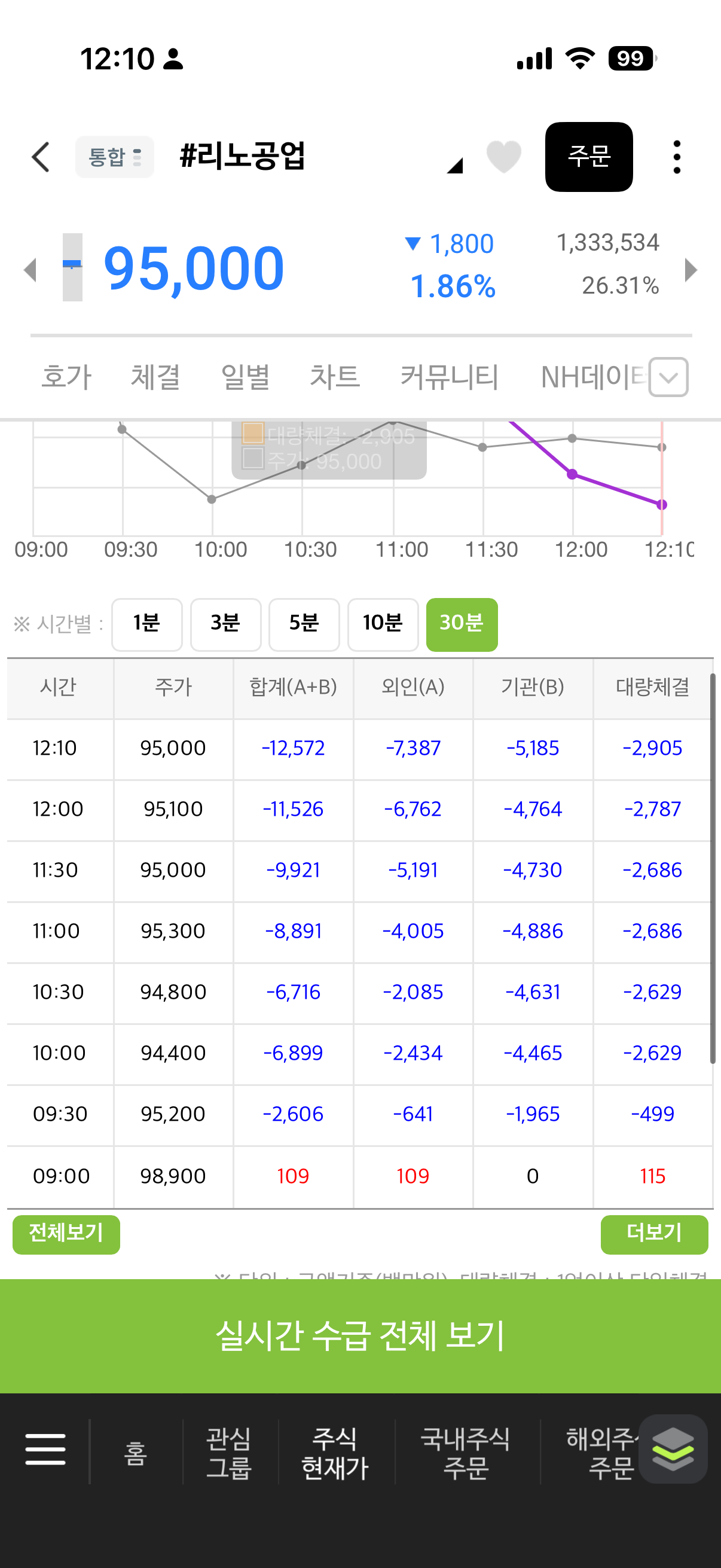Expand the tab list chevron
This screenshot has height=1568, width=721.
[668, 377]
